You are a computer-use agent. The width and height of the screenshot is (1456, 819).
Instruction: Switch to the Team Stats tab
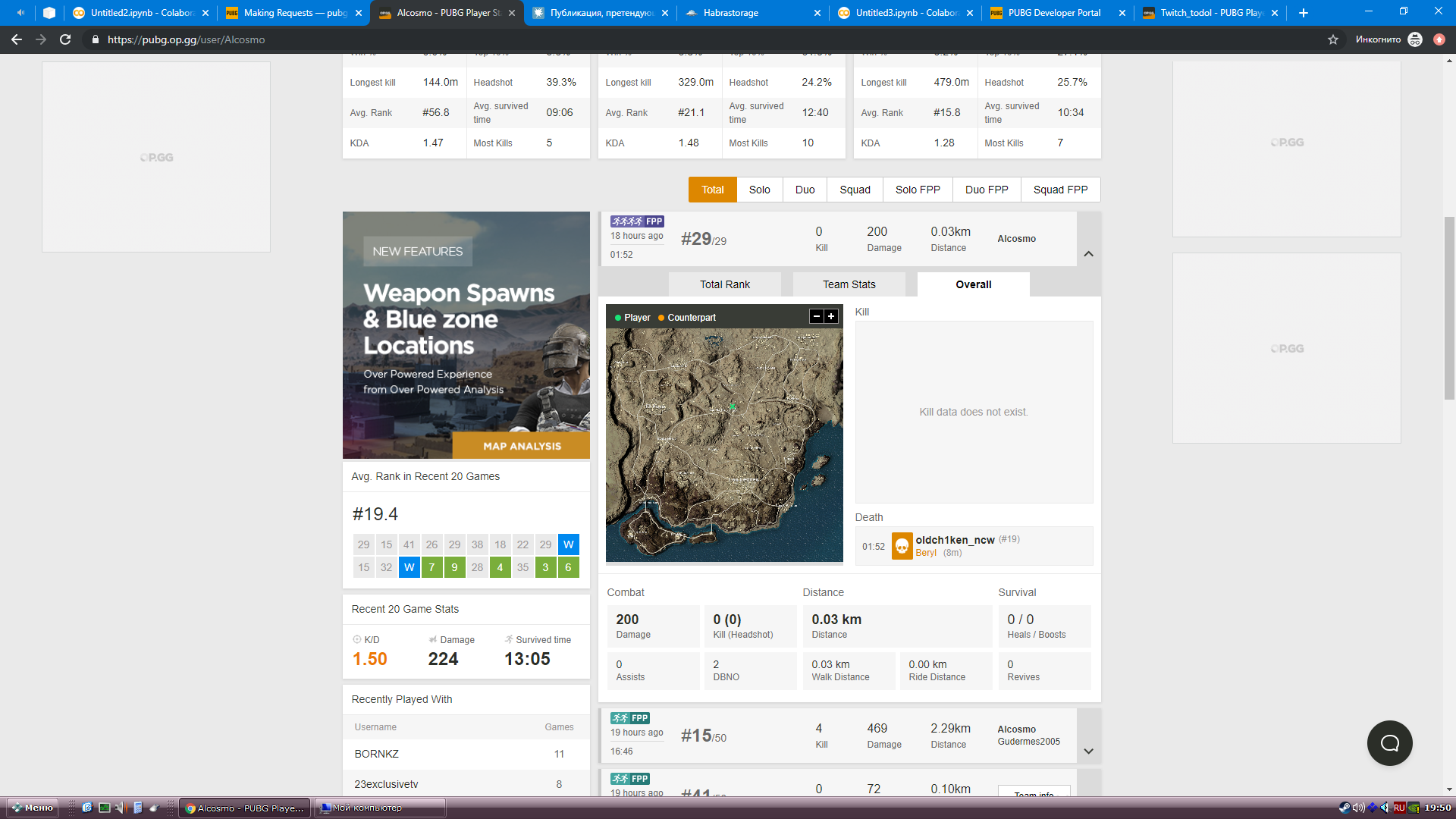pyautogui.click(x=849, y=284)
